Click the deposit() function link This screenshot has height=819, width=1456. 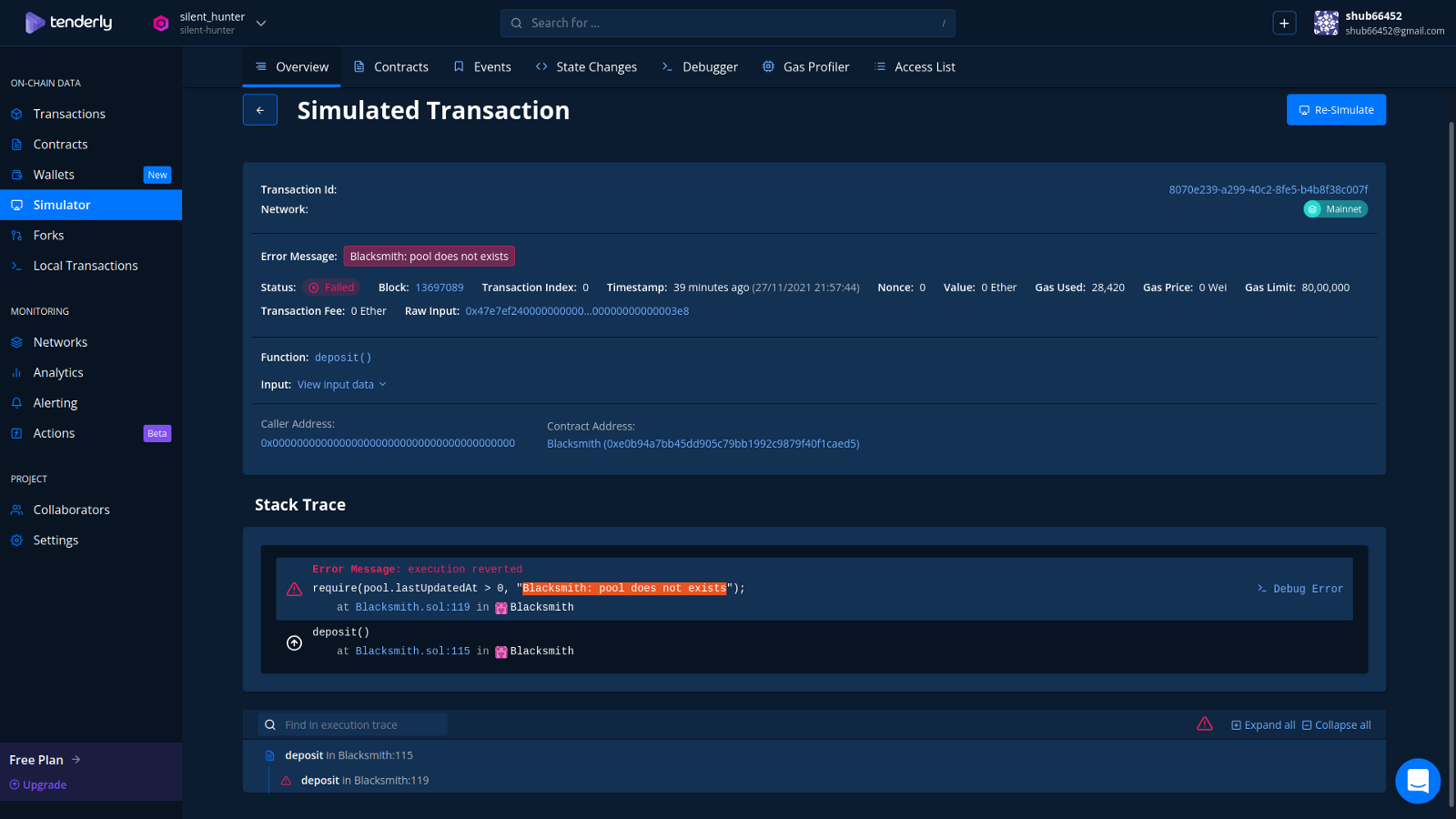(343, 358)
